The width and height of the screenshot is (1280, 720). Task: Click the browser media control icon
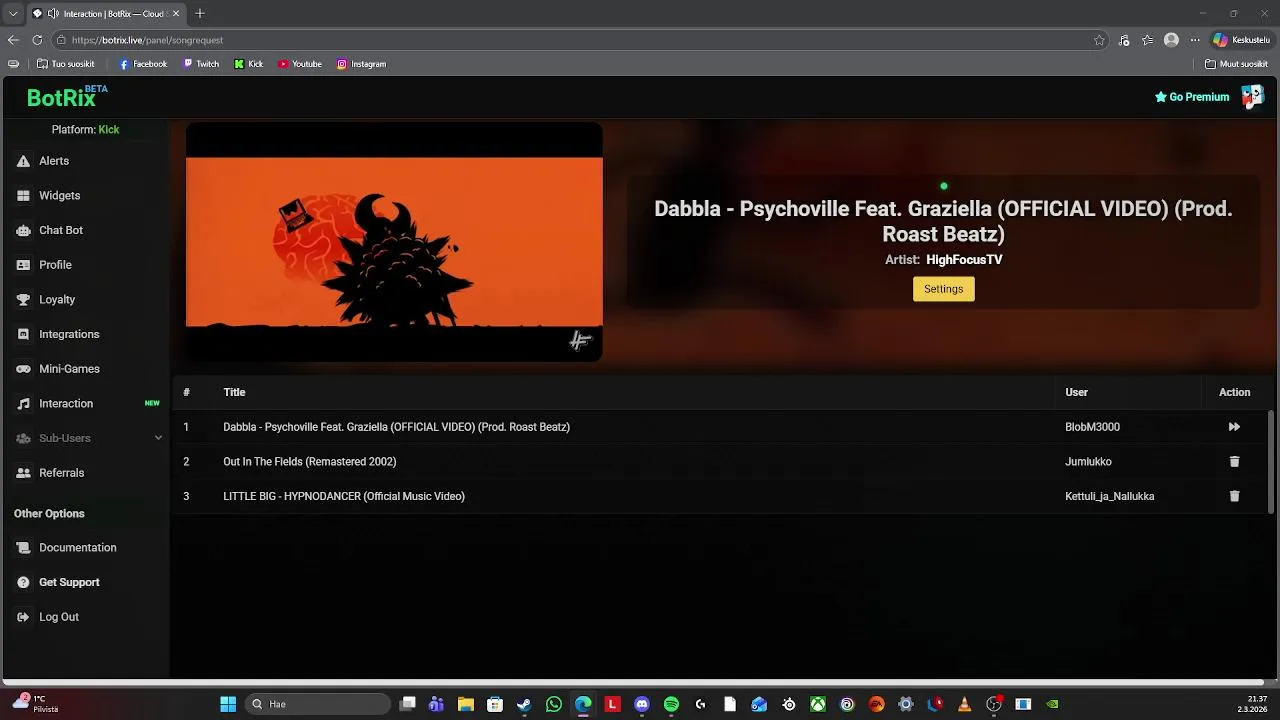point(1124,40)
